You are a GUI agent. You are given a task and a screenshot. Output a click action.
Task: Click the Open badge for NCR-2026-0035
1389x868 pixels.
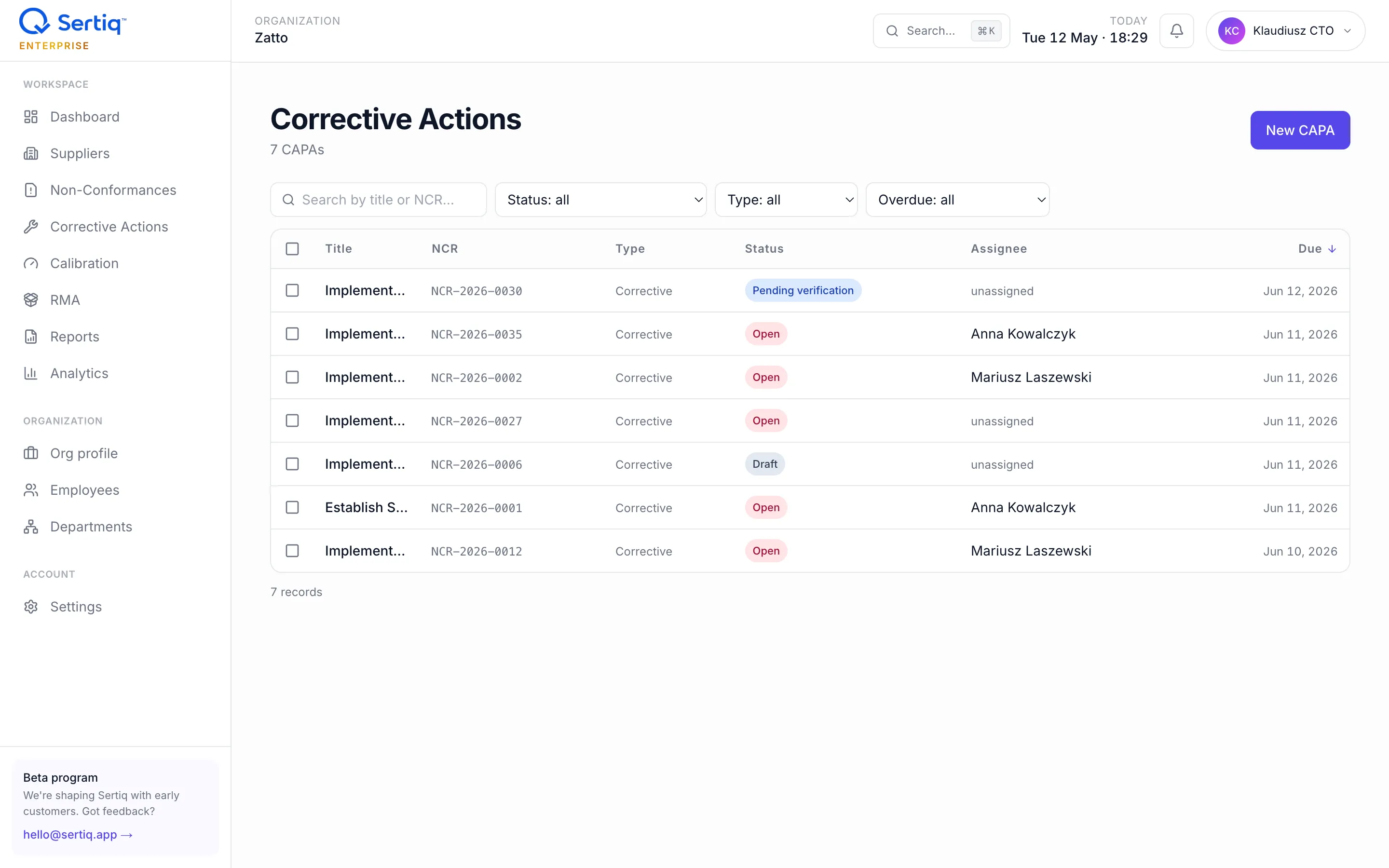tap(766, 334)
